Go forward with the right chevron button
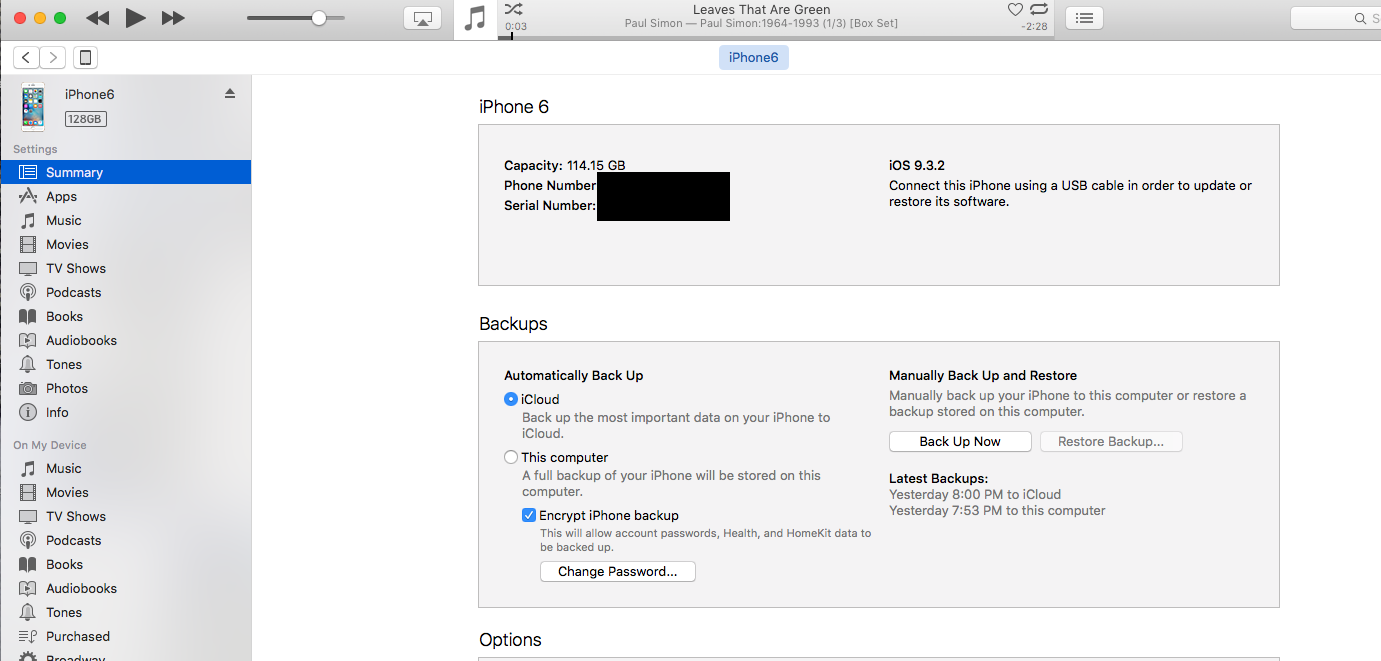 point(53,57)
